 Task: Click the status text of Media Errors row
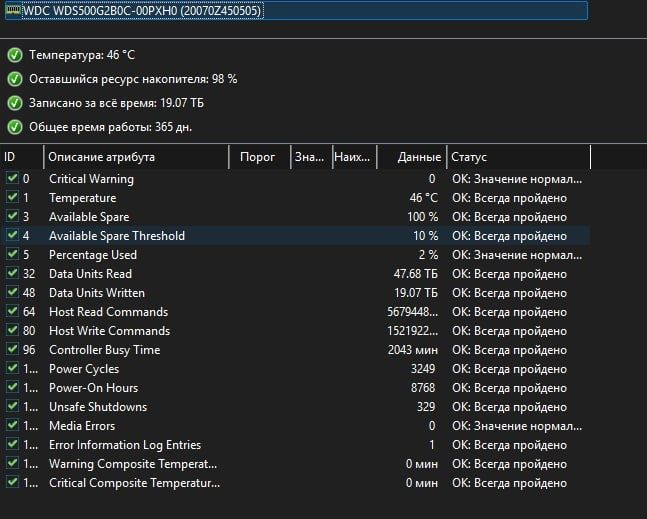(517, 426)
